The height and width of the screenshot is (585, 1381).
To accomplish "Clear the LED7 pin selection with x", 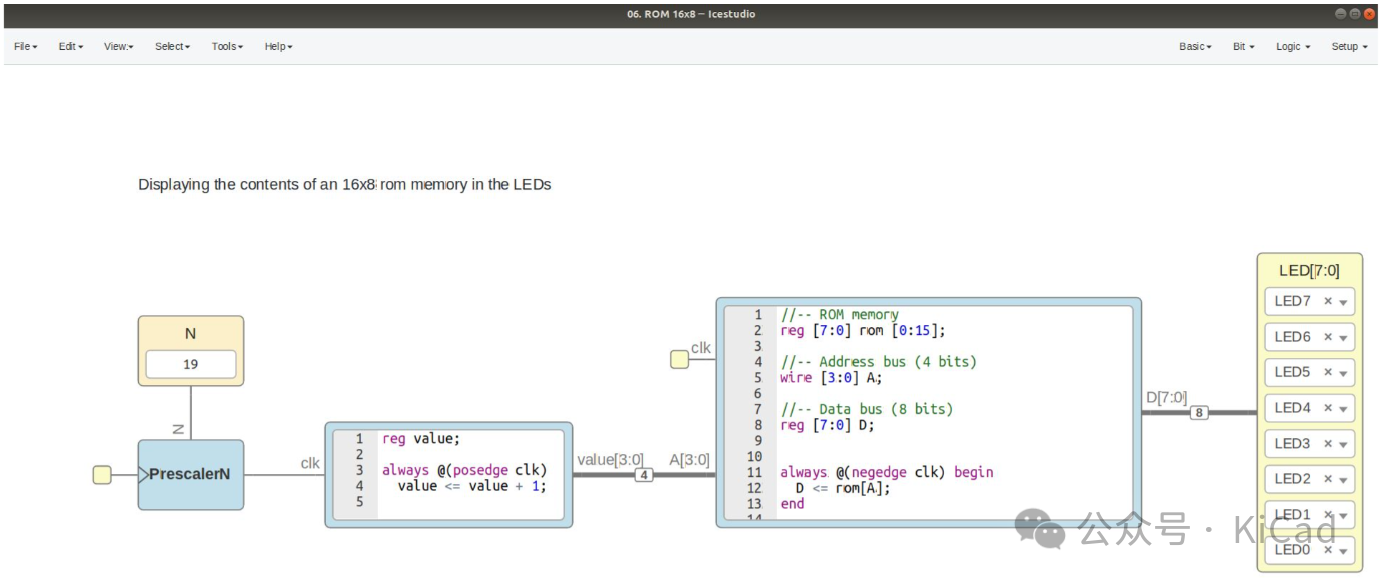I will pyautogui.click(x=1328, y=301).
